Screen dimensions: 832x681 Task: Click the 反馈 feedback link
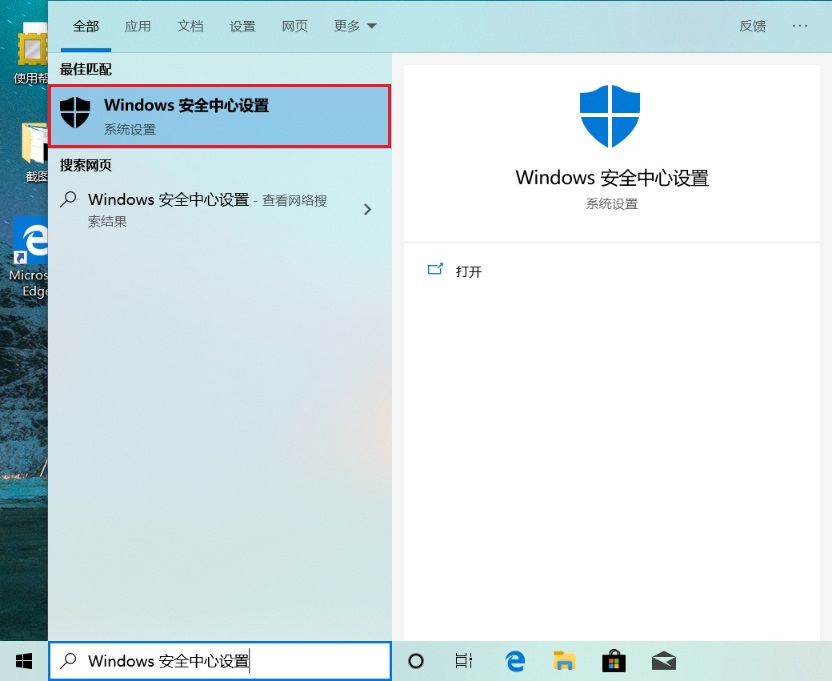[x=752, y=26]
